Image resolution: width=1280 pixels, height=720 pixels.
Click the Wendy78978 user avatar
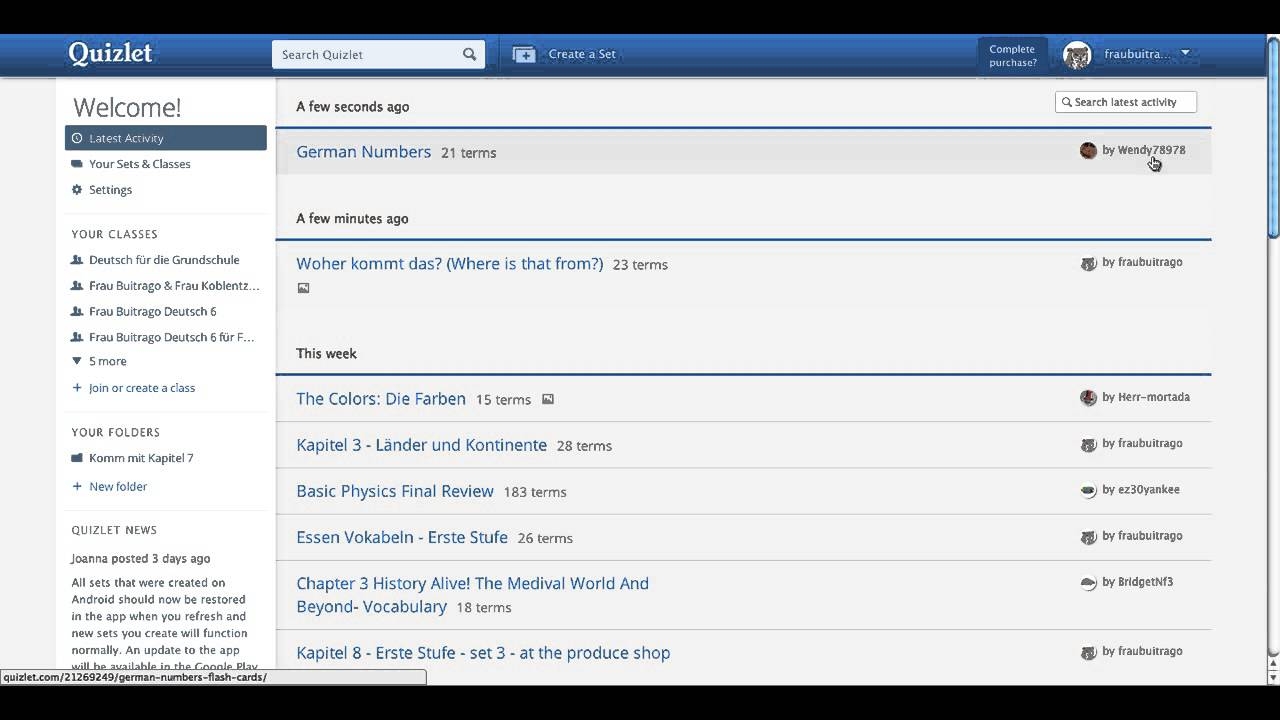click(1088, 151)
